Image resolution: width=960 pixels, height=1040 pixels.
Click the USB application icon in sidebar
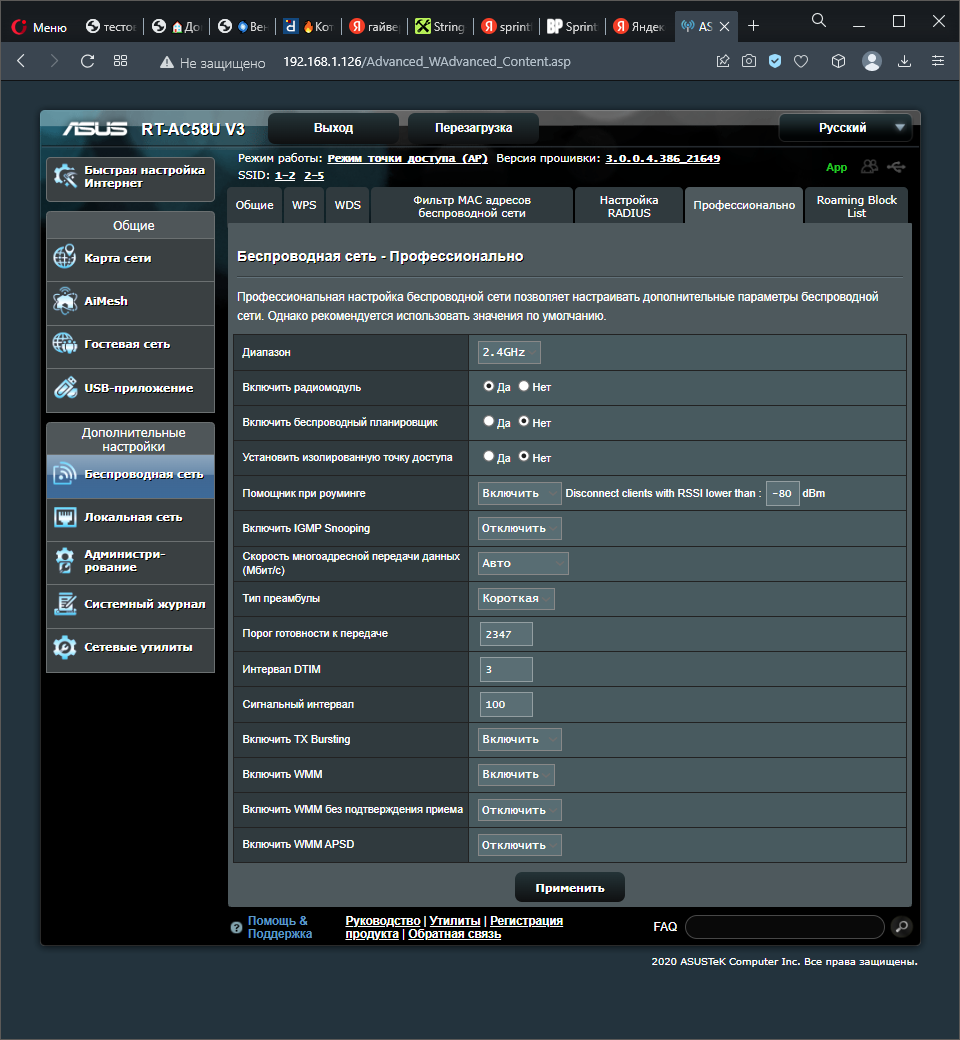click(x=65, y=388)
